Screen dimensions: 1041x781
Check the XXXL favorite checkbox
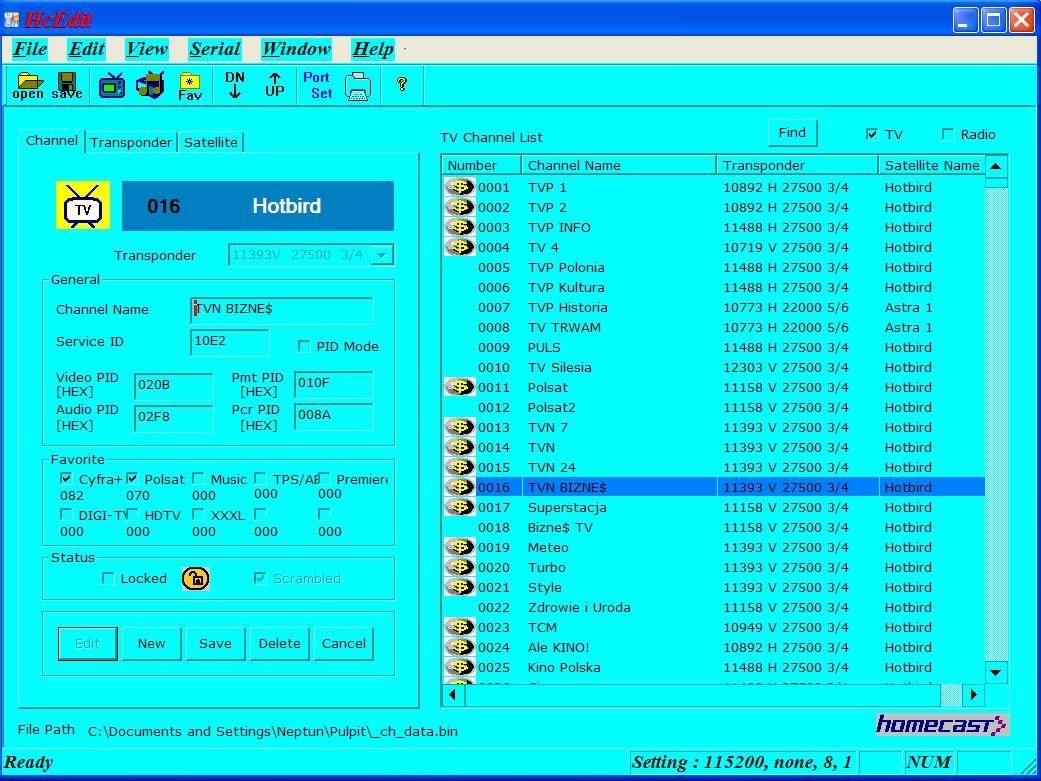(198, 514)
